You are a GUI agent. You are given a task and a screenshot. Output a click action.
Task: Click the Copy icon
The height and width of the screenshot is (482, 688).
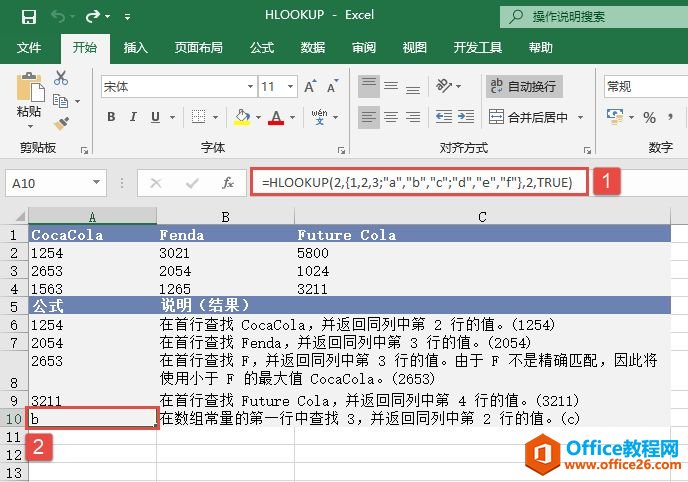click(61, 101)
